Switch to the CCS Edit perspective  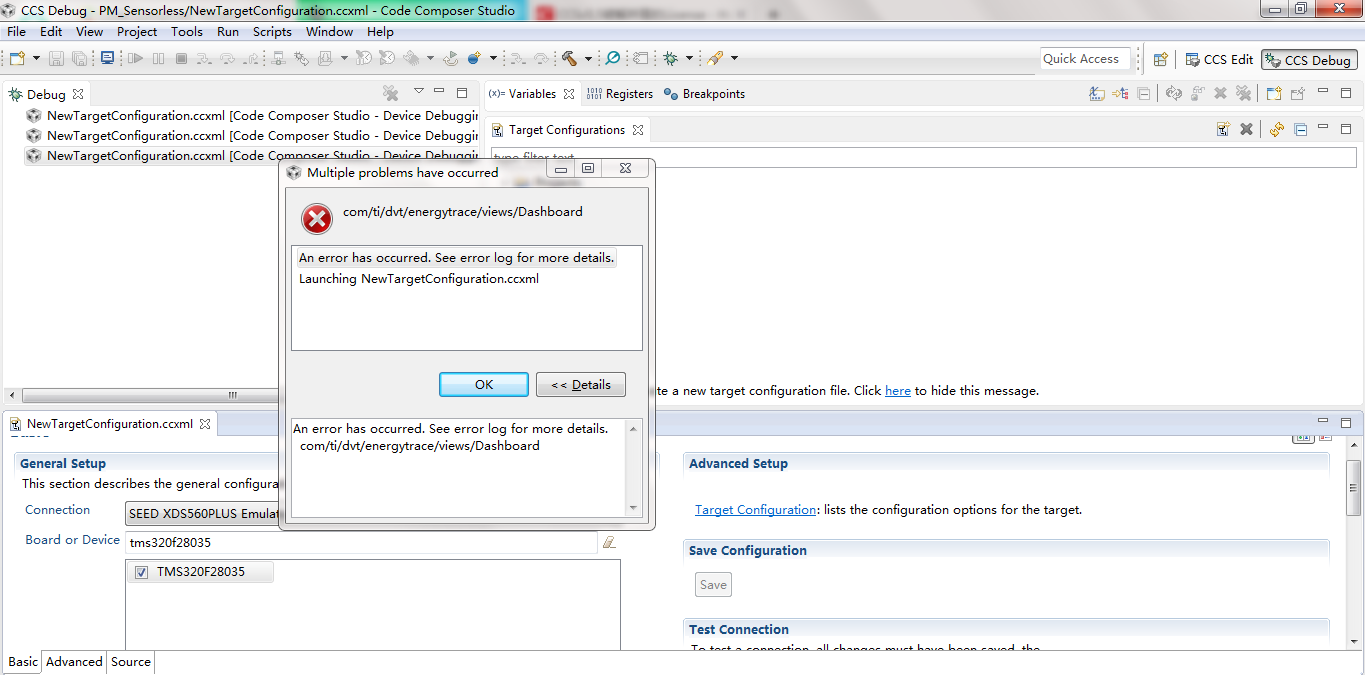click(x=1218, y=60)
